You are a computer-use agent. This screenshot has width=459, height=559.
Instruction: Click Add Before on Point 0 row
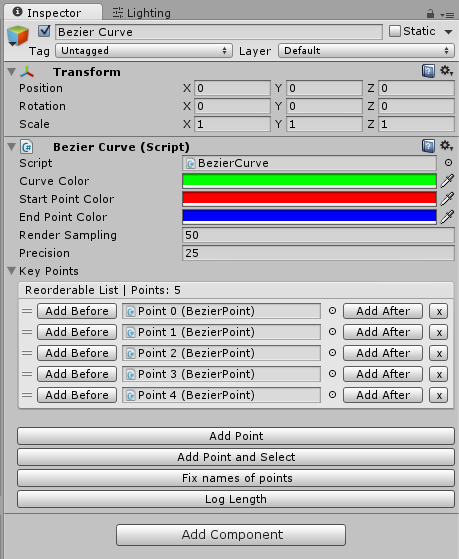(77, 311)
